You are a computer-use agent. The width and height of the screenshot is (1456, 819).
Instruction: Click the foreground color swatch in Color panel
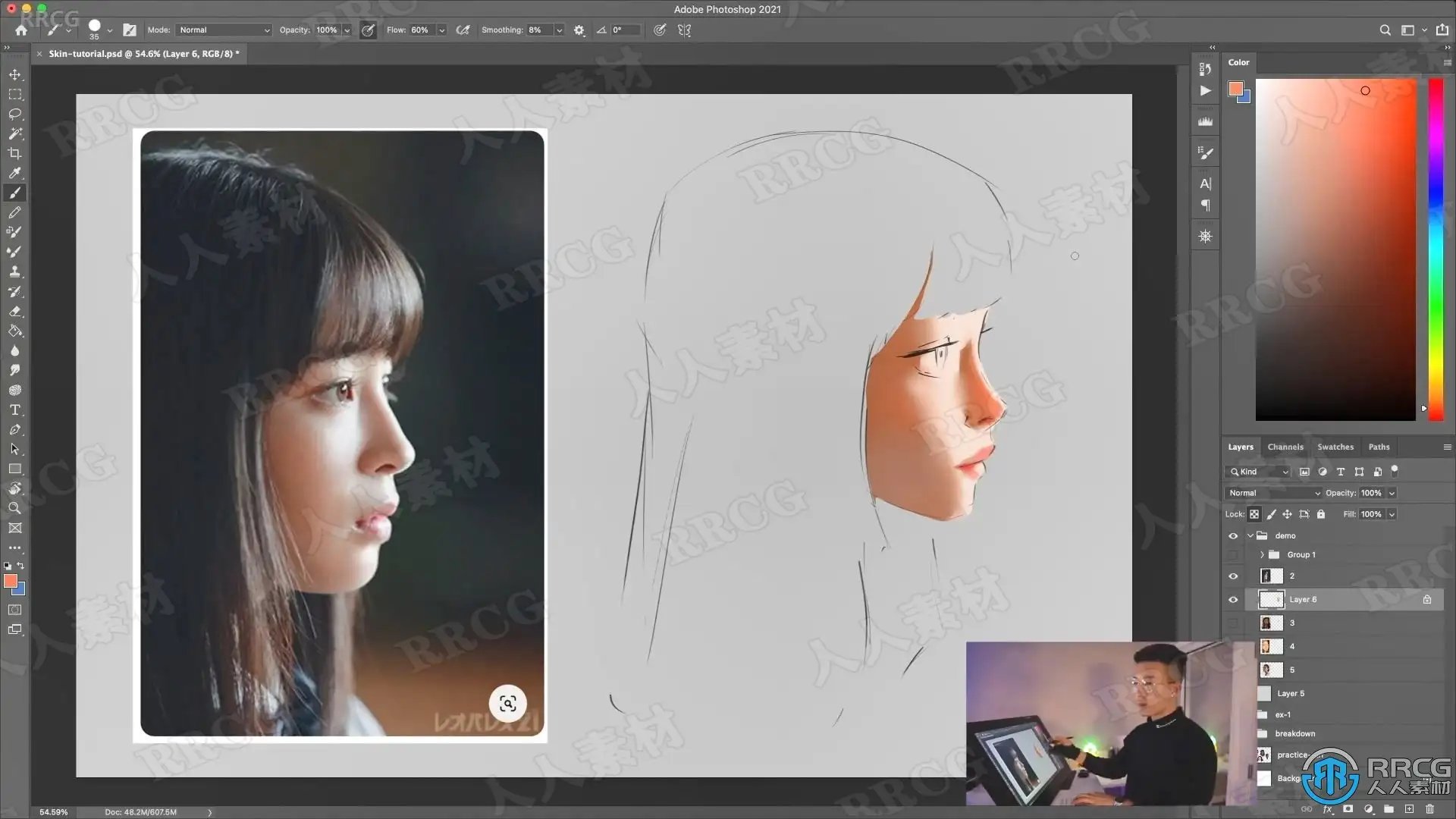point(1235,89)
